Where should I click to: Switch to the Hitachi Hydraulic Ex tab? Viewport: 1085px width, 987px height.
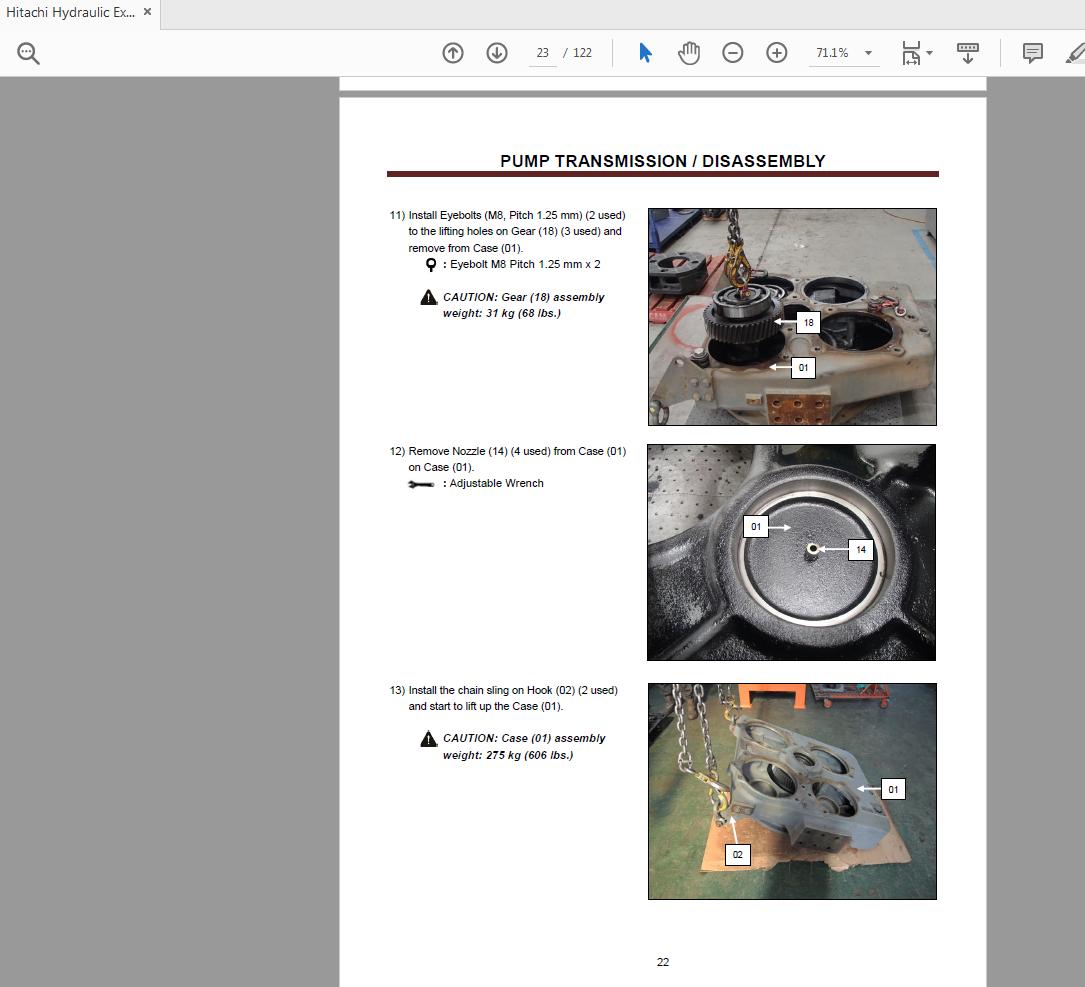coord(70,12)
